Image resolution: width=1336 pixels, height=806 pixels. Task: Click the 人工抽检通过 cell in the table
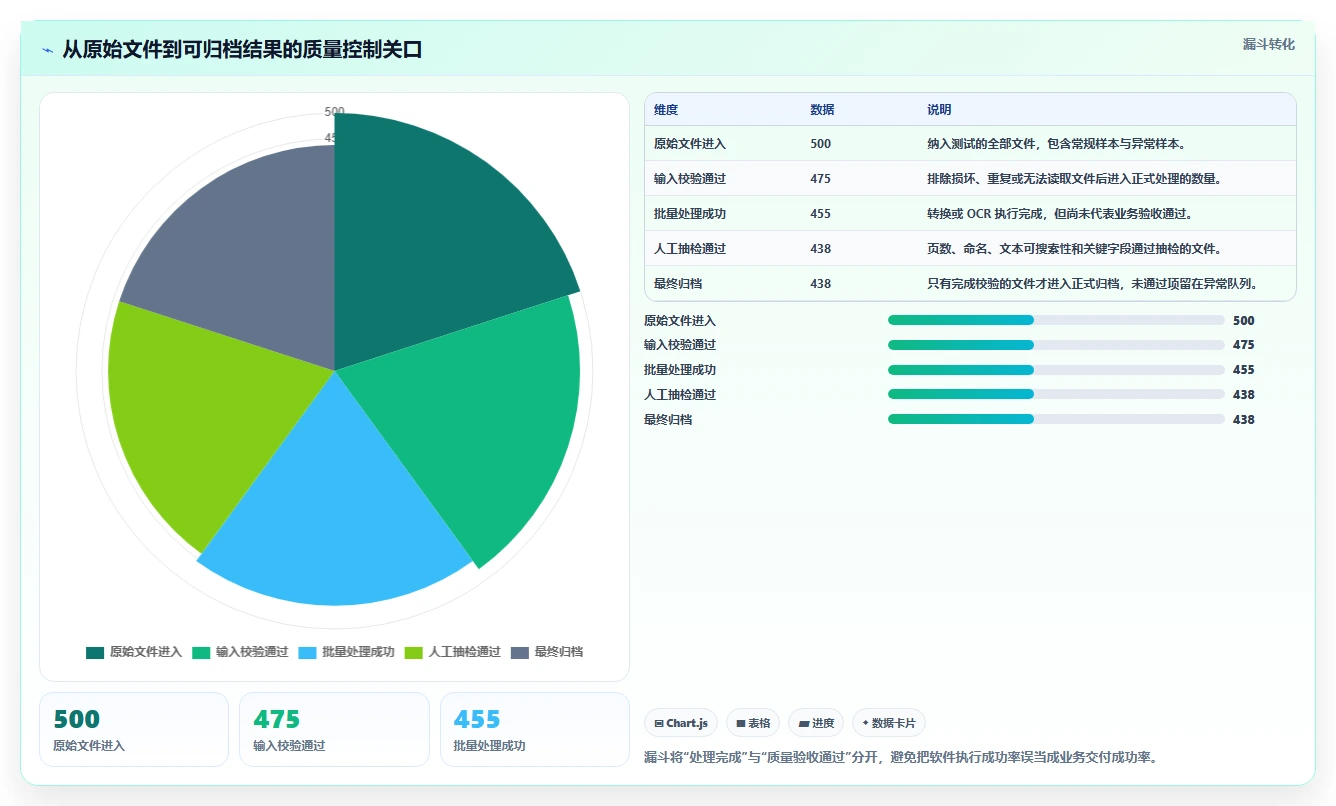[x=690, y=249]
